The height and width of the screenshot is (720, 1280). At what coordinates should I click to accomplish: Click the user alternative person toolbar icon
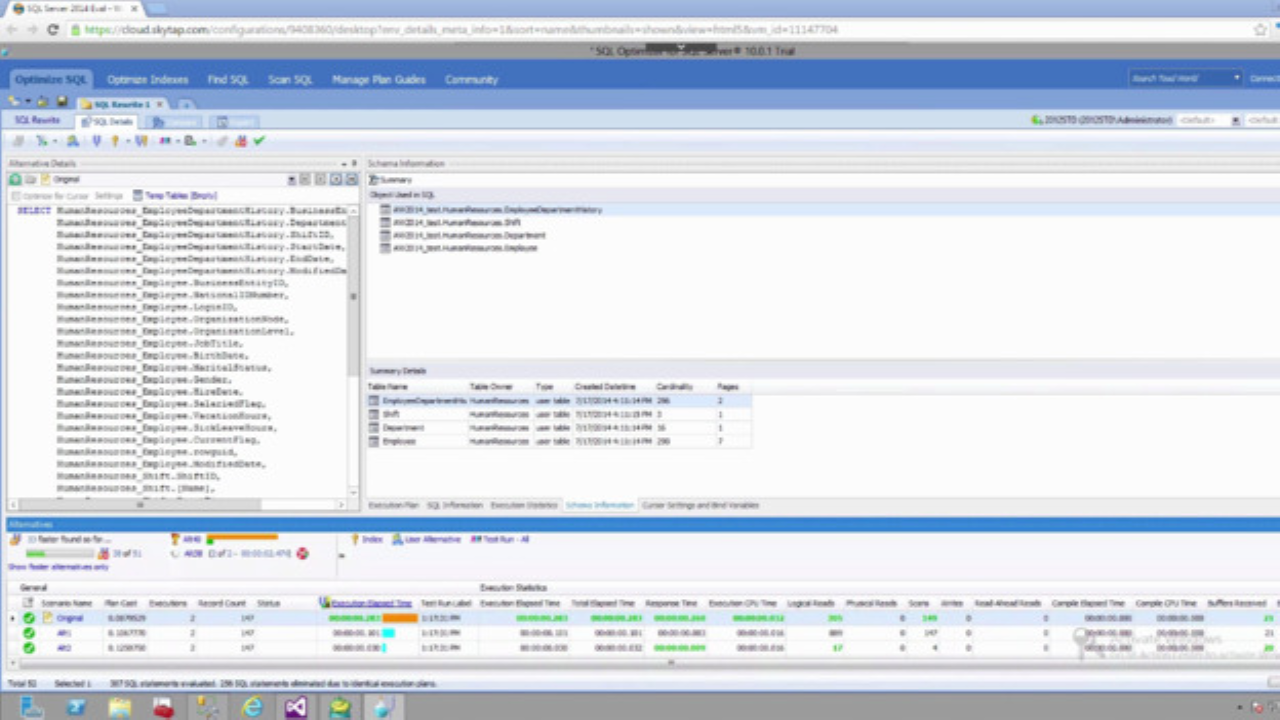tap(73, 141)
